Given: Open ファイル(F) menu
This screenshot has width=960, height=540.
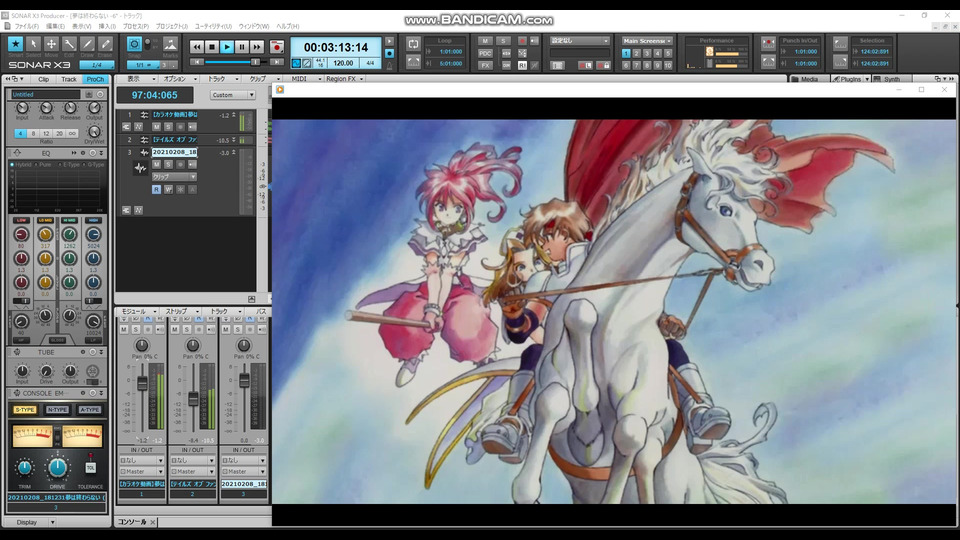Looking at the screenshot, I should (26, 26).
